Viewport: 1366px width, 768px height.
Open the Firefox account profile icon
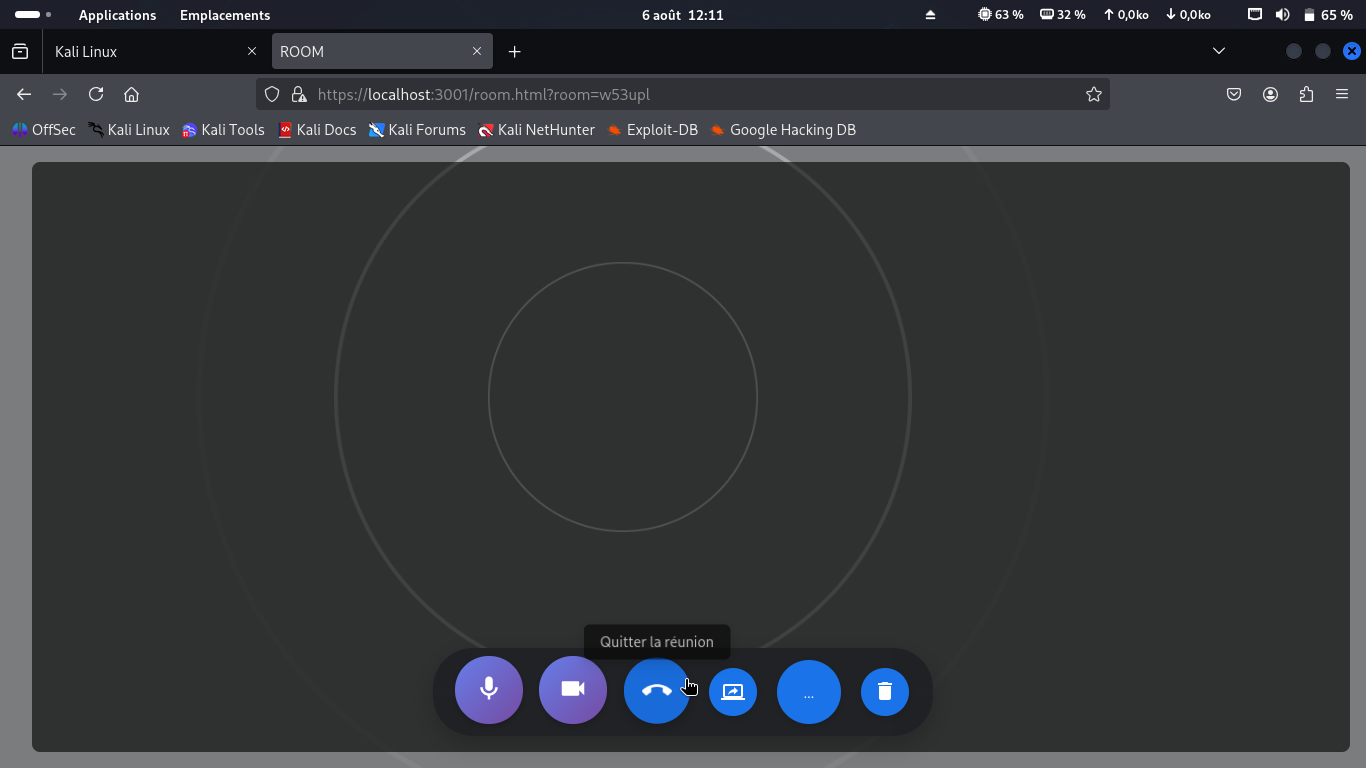1270,94
